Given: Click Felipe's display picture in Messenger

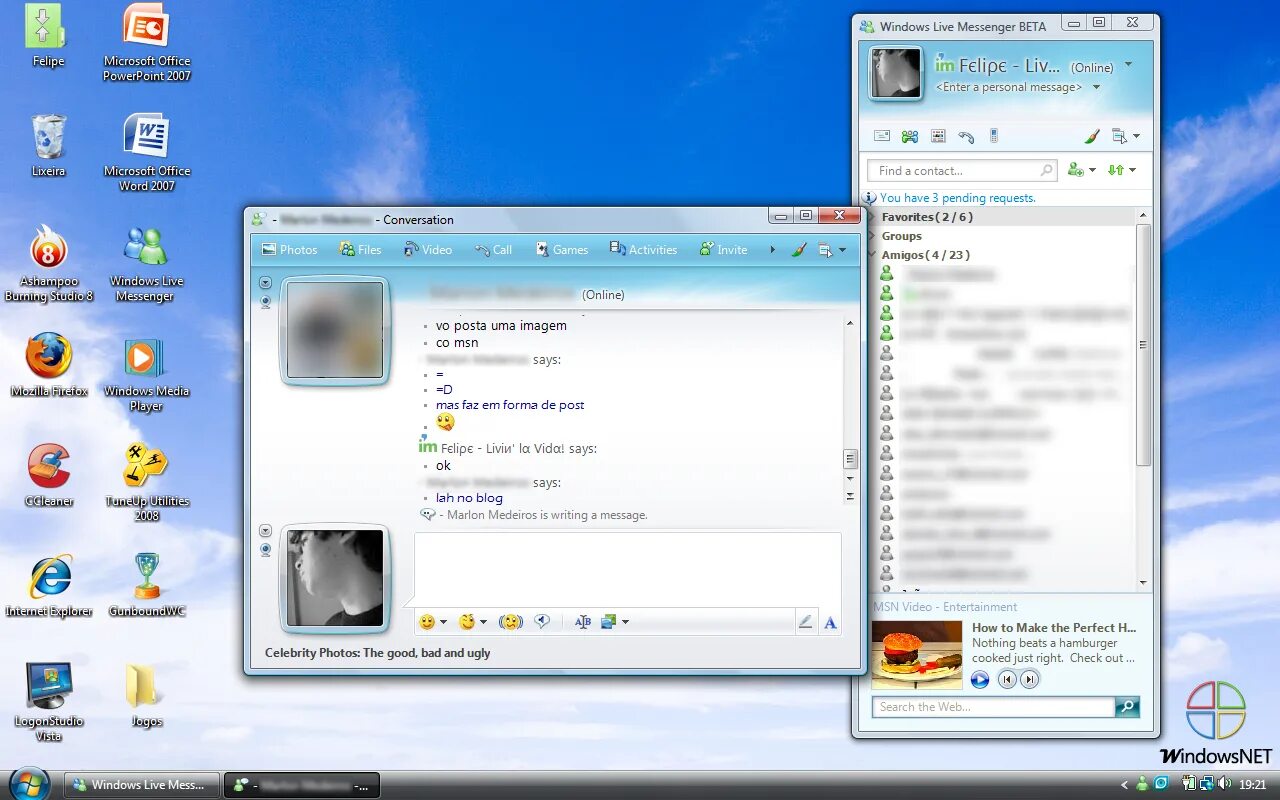Looking at the screenshot, I should click(895, 73).
